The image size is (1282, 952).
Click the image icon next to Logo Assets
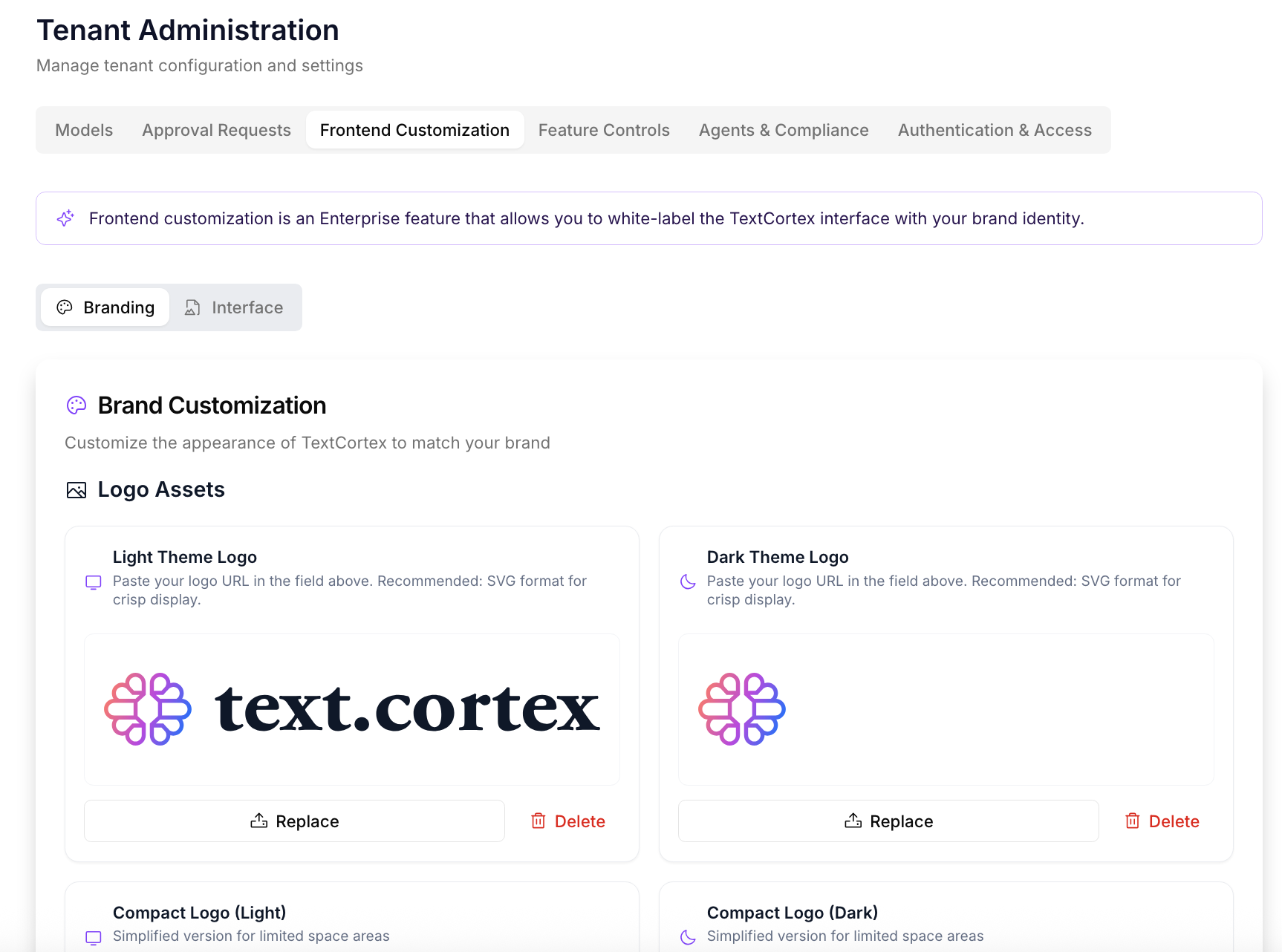coord(77,490)
